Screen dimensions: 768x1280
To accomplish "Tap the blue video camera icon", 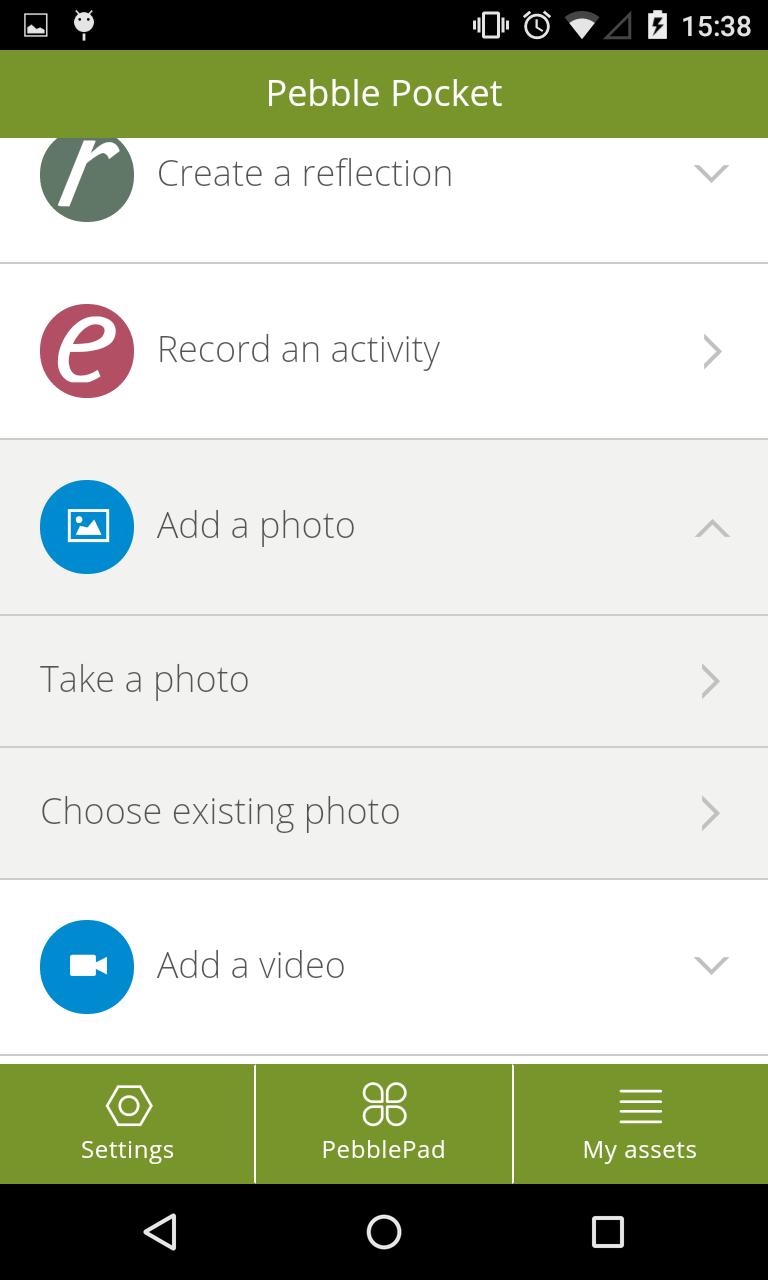I will tap(87, 966).
